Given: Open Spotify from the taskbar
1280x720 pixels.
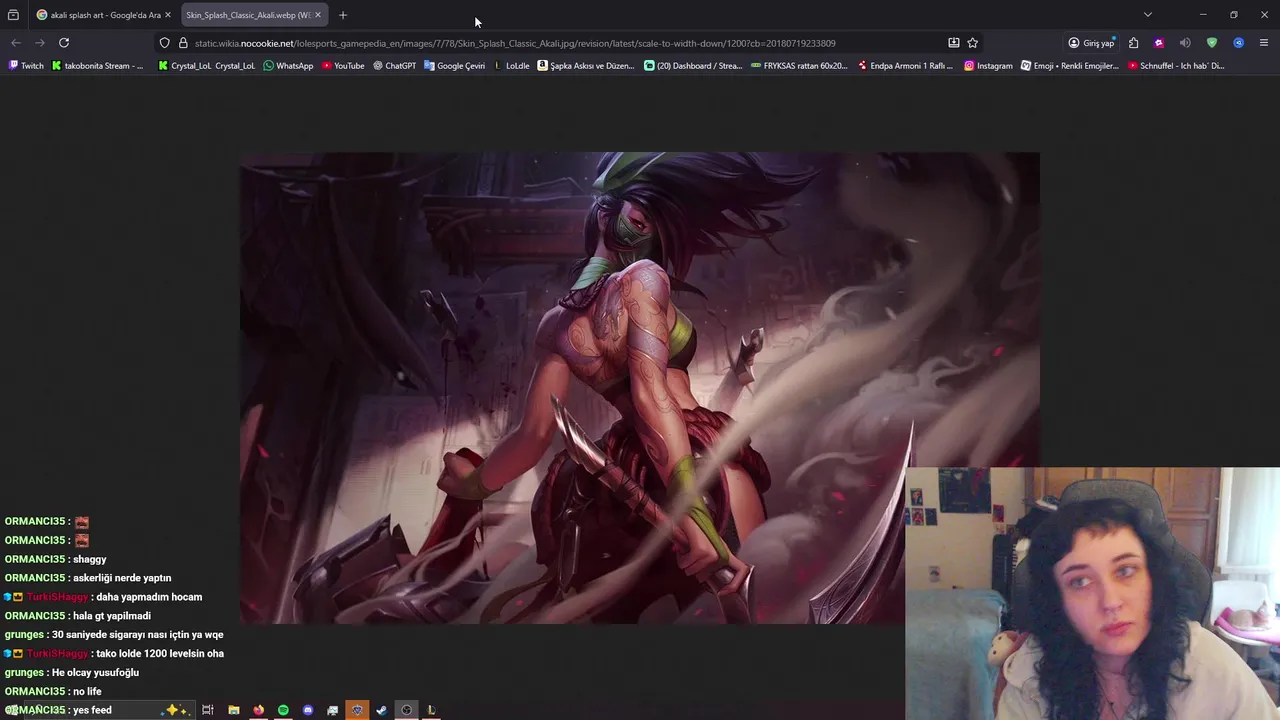Looking at the screenshot, I should (283, 710).
